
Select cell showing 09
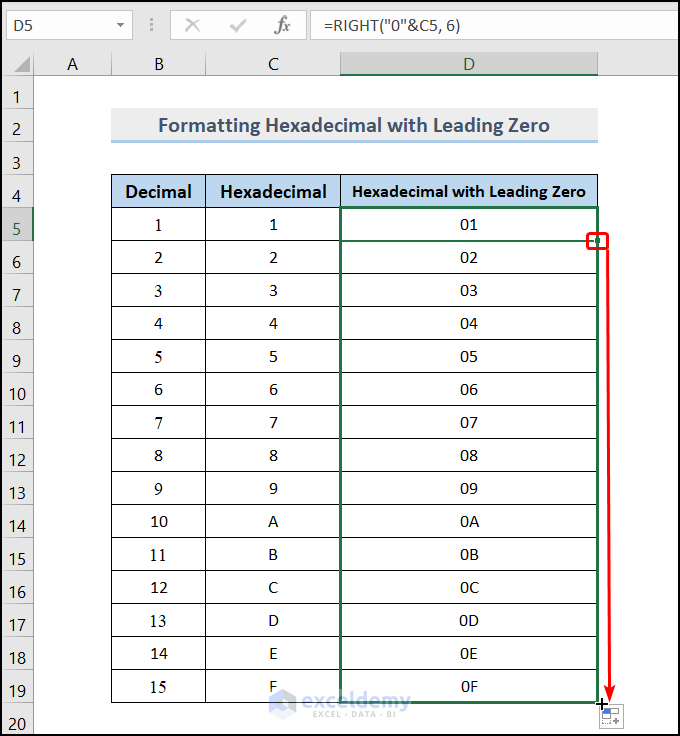(x=469, y=489)
